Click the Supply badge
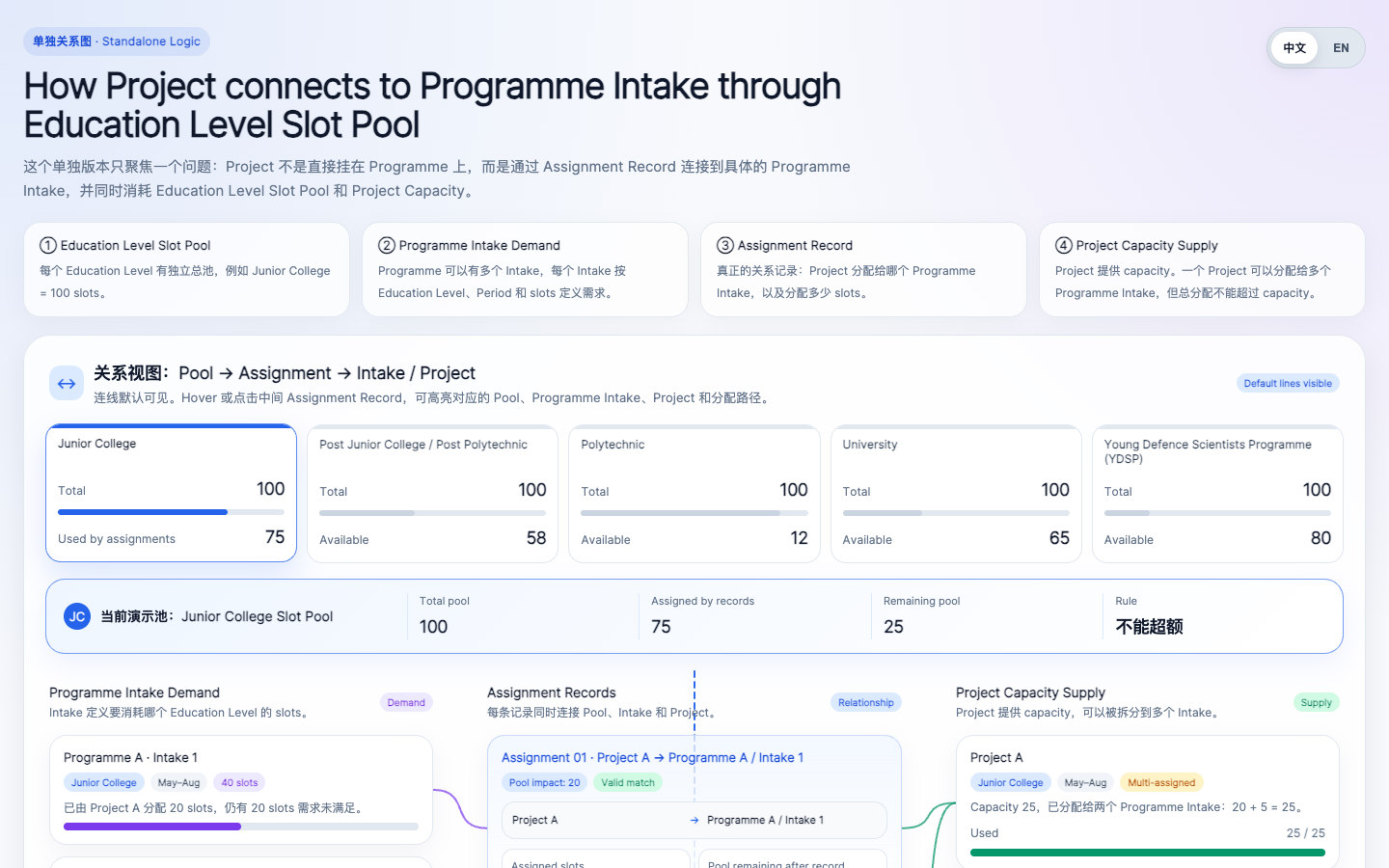 click(1316, 702)
